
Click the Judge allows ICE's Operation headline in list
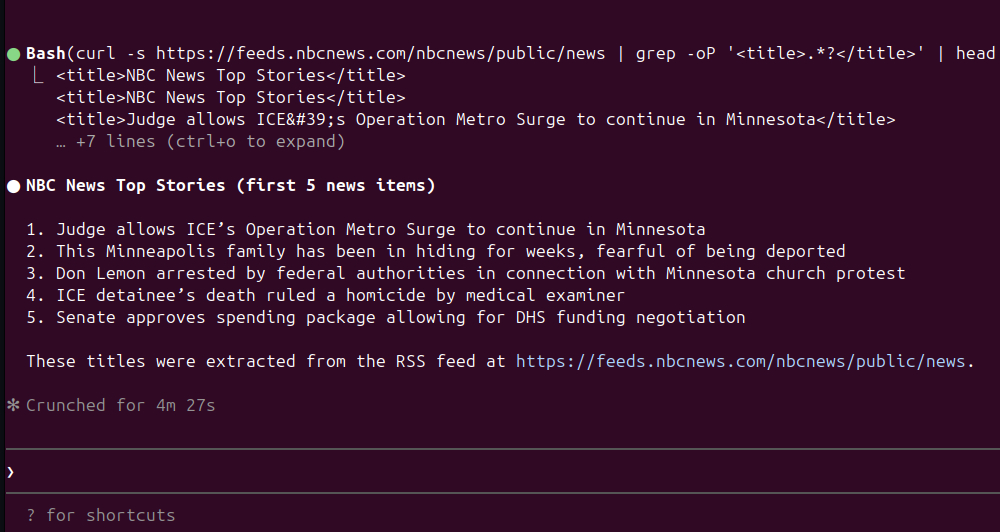pyautogui.click(x=380, y=229)
